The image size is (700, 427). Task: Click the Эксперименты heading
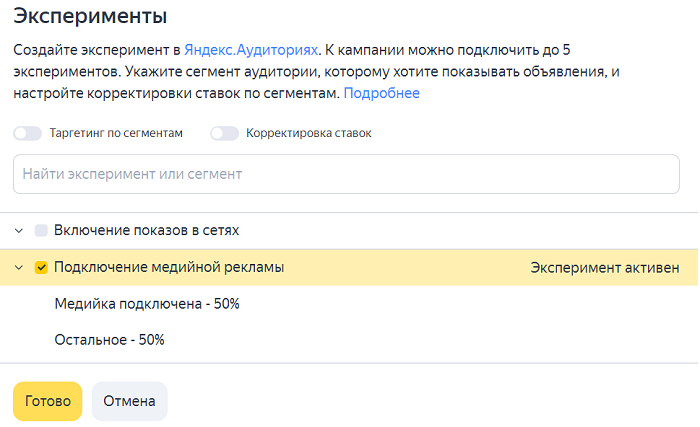point(90,16)
